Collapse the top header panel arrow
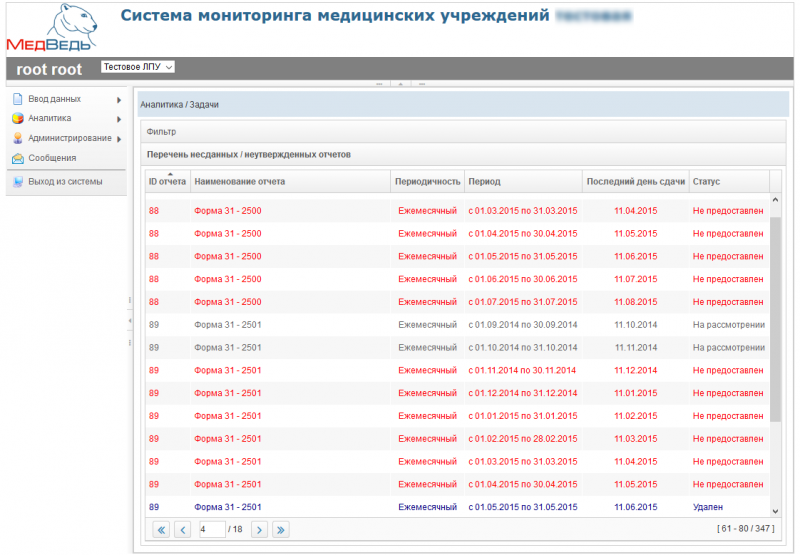The image size is (800, 555). point(401,84)
